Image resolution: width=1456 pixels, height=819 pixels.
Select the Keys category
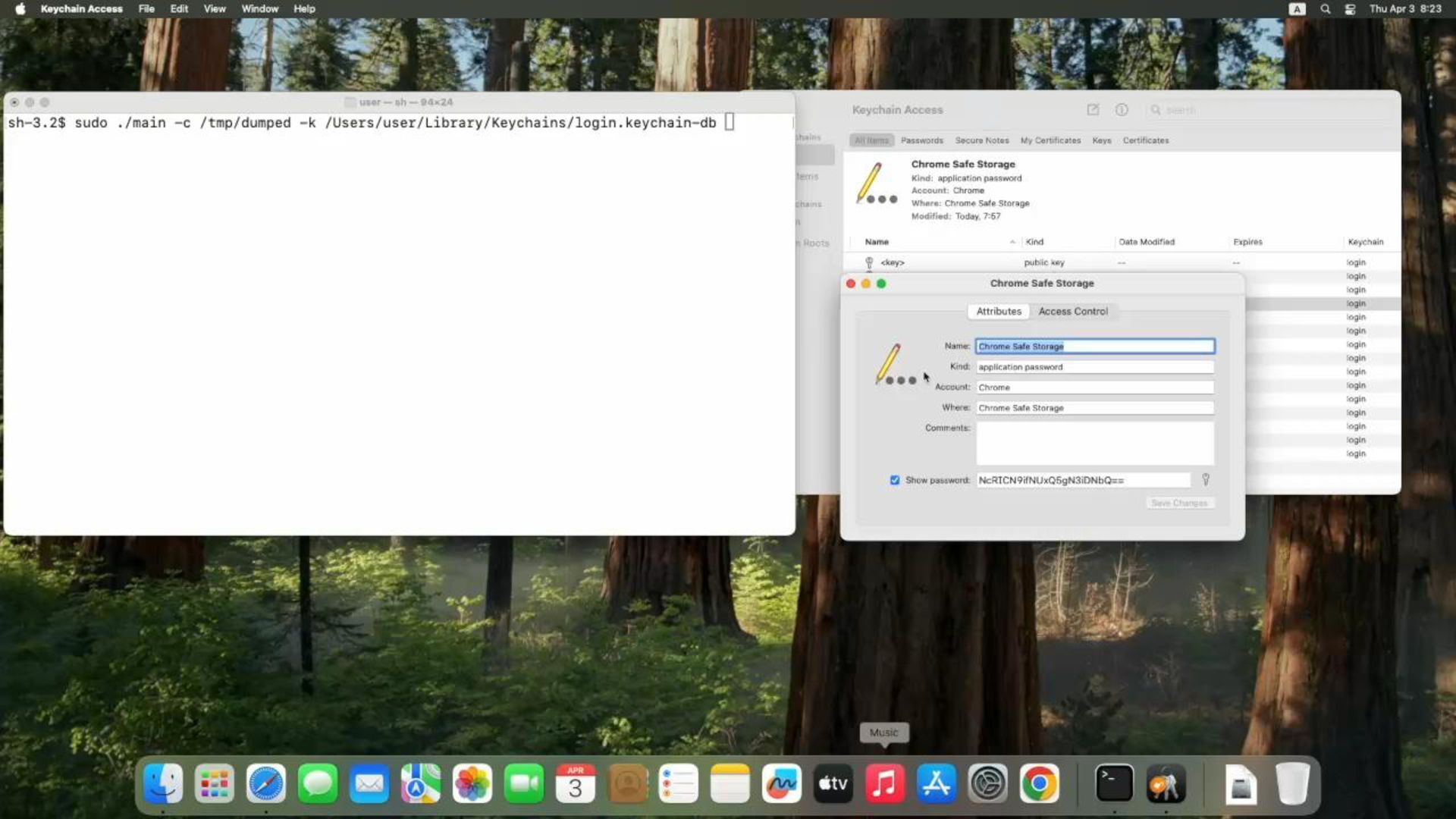click(x=1102, y=140)
